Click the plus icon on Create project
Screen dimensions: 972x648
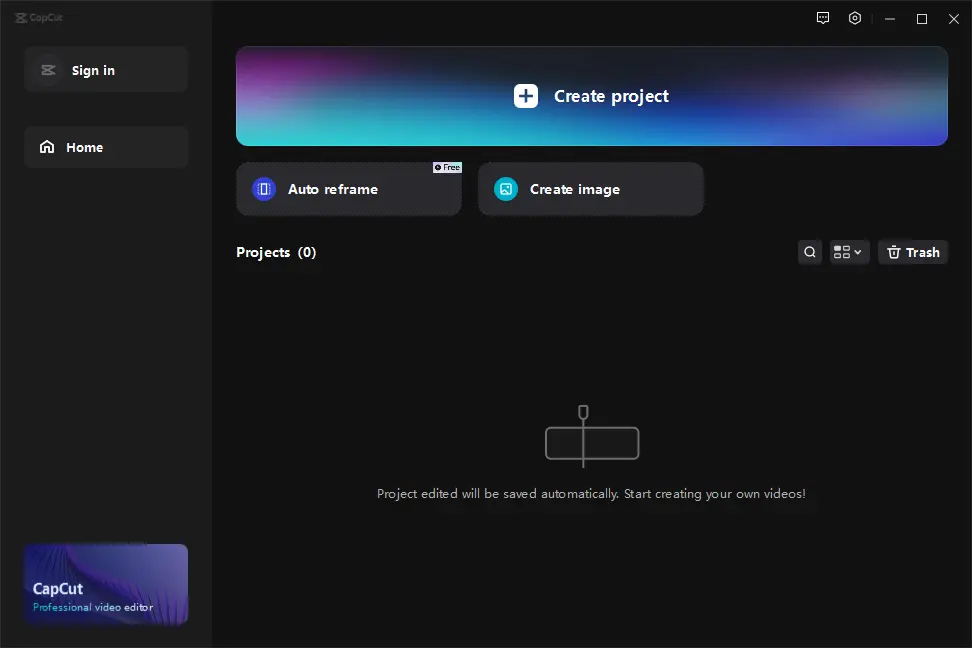tap(526, 96)
